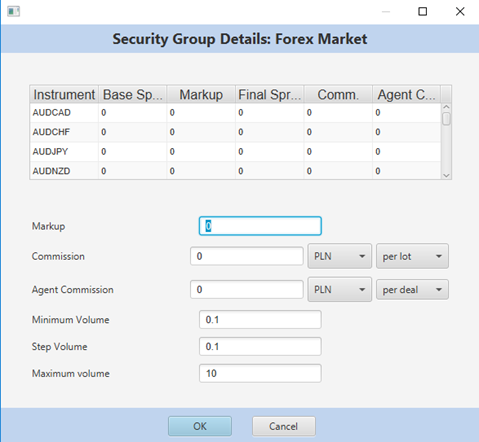The width and height of the screenshot is (479, 442).
Task: Click the Comm. column header
Action: 338,95
